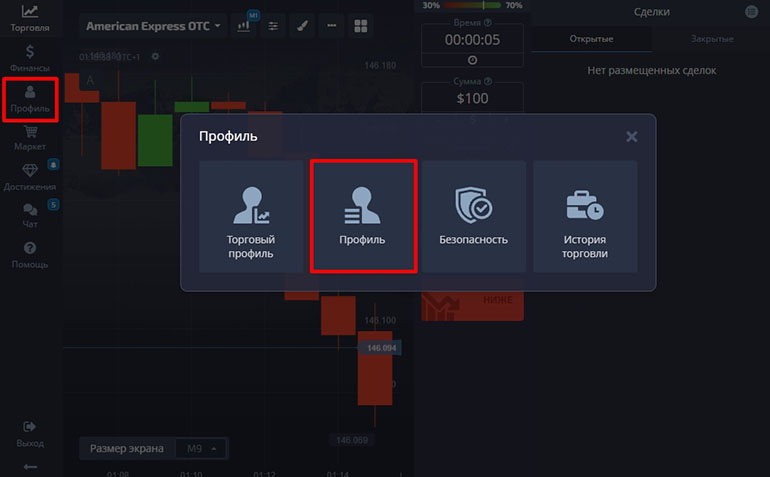Expand the American Express OTC asset dropdown

153,26
